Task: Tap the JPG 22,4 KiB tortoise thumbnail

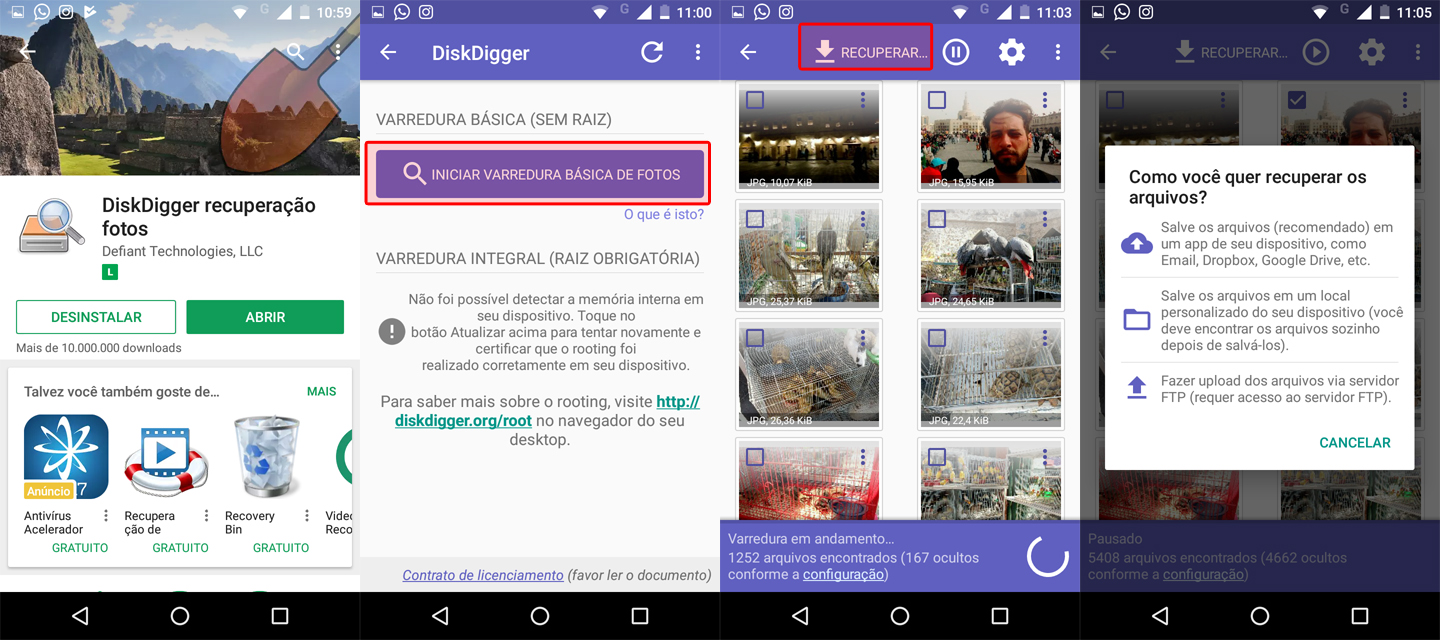Action: pyautogui.click(x=992, y=375)
